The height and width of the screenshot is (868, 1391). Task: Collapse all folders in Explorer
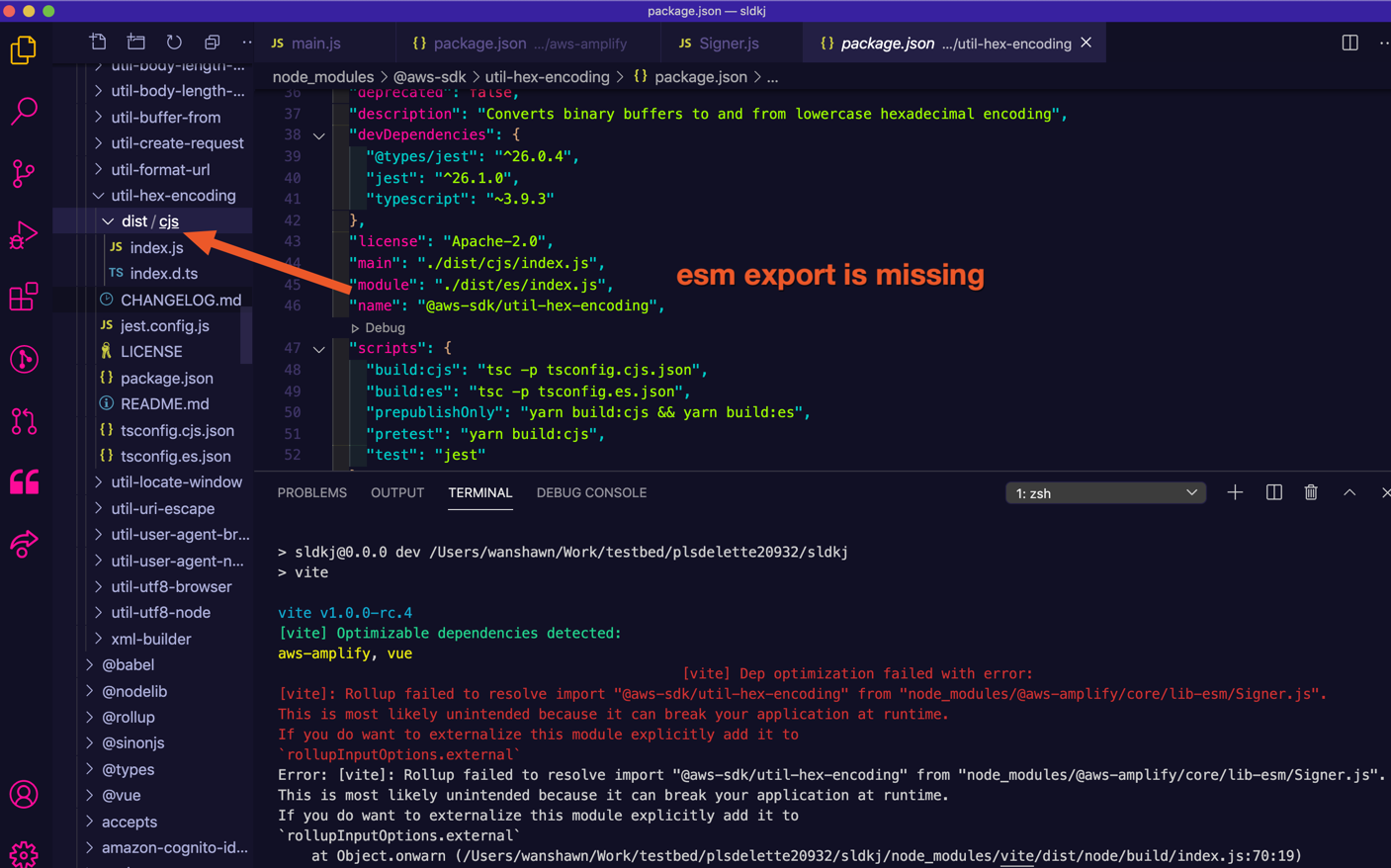coord(212,43)
